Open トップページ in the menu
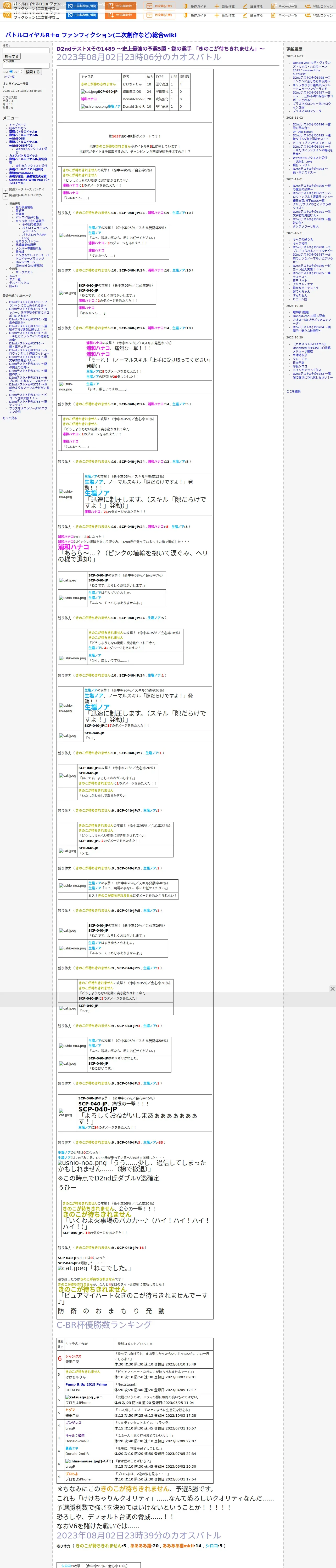 (18, 125)
